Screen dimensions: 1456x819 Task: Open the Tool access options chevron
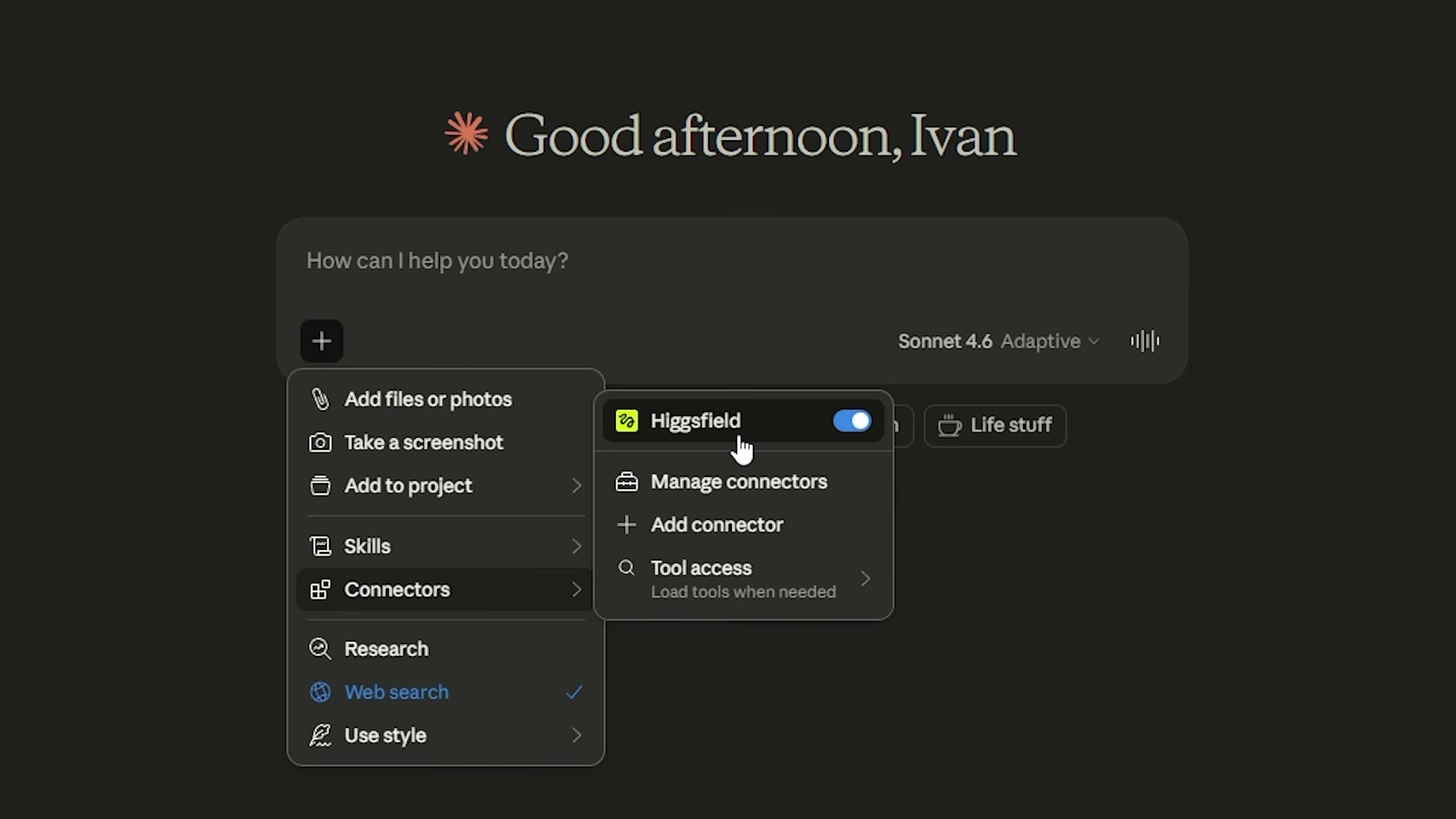pos(865,579)
